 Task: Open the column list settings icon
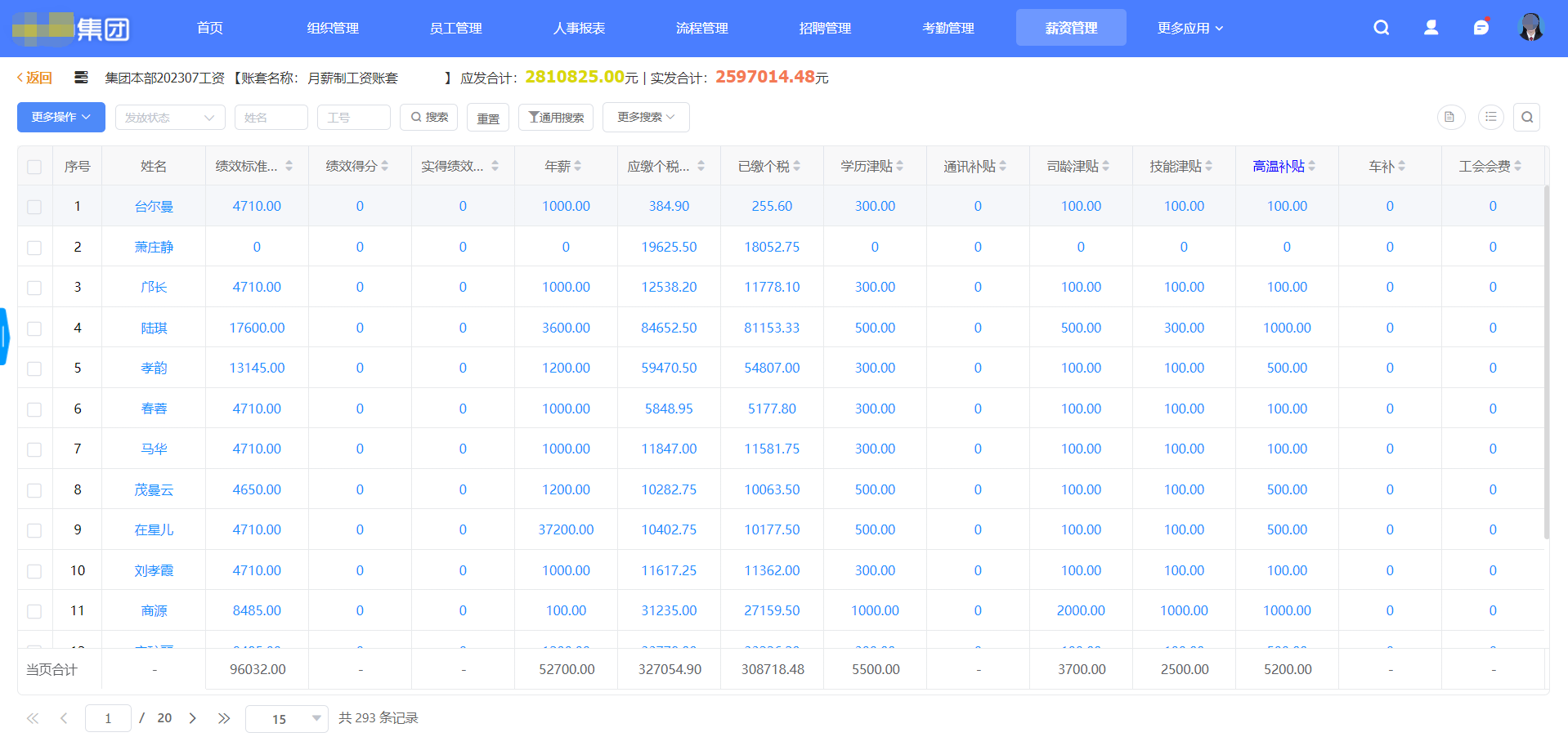click(x=1491, y=117)
